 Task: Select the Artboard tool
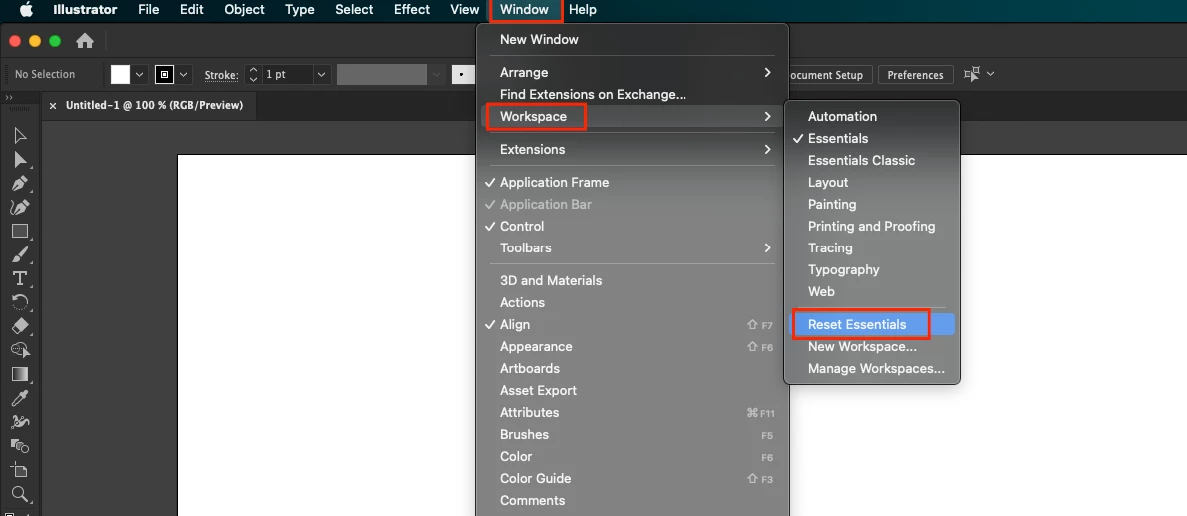pyautogui.click(x=20, y=470)
